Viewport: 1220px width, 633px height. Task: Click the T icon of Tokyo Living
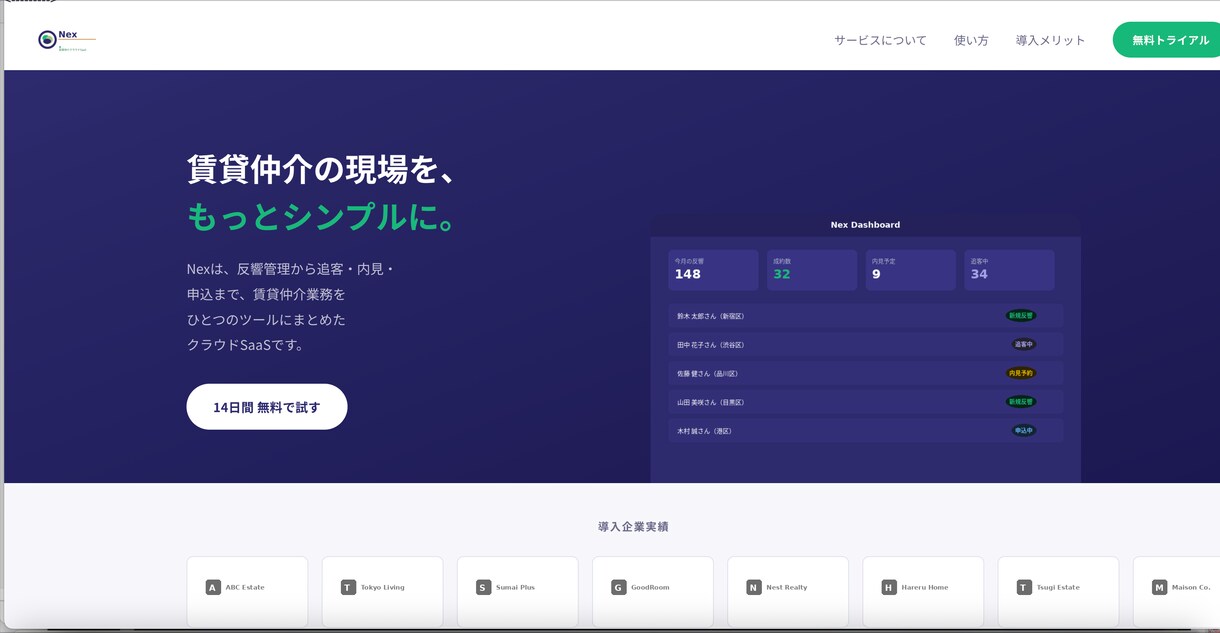pyautogui.click(x=348, y=587)
